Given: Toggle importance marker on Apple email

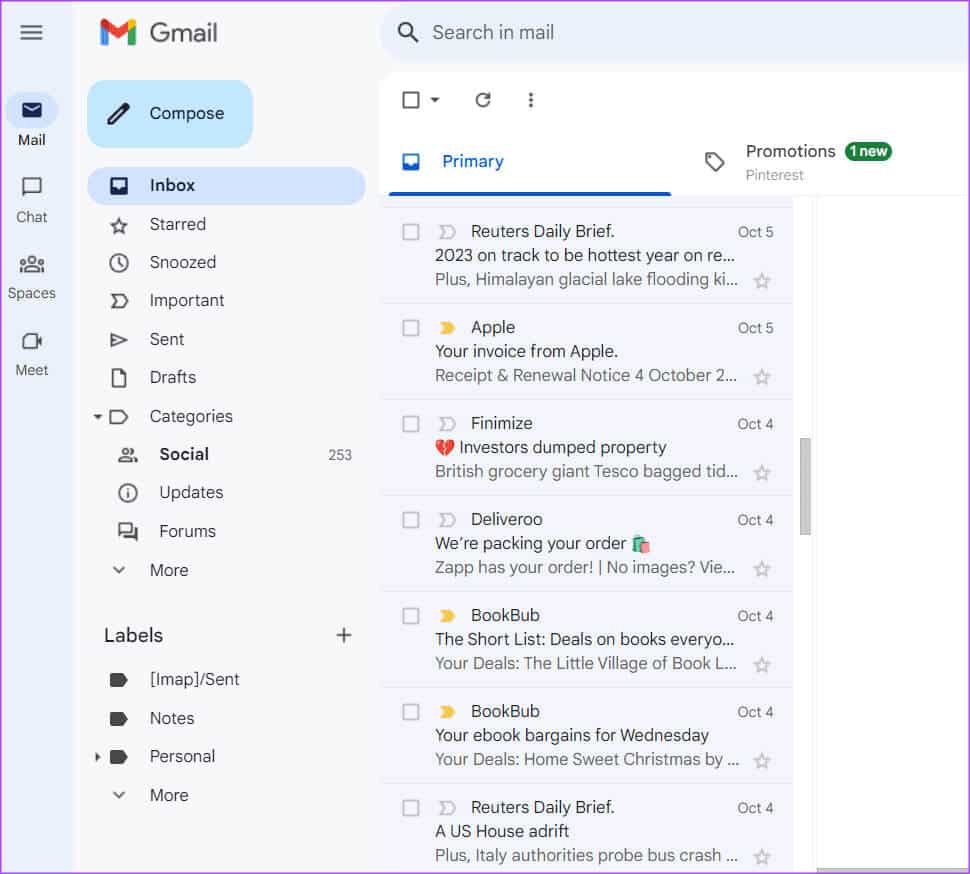Looking at the screenshot, I should [447, 327].
